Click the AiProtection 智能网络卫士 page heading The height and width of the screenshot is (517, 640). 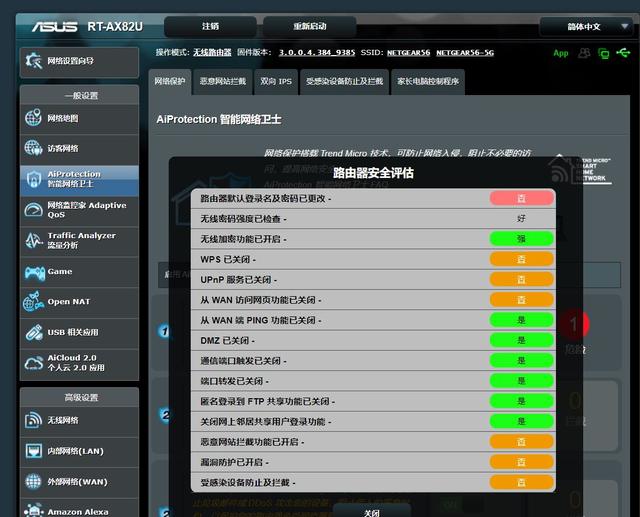219,120
